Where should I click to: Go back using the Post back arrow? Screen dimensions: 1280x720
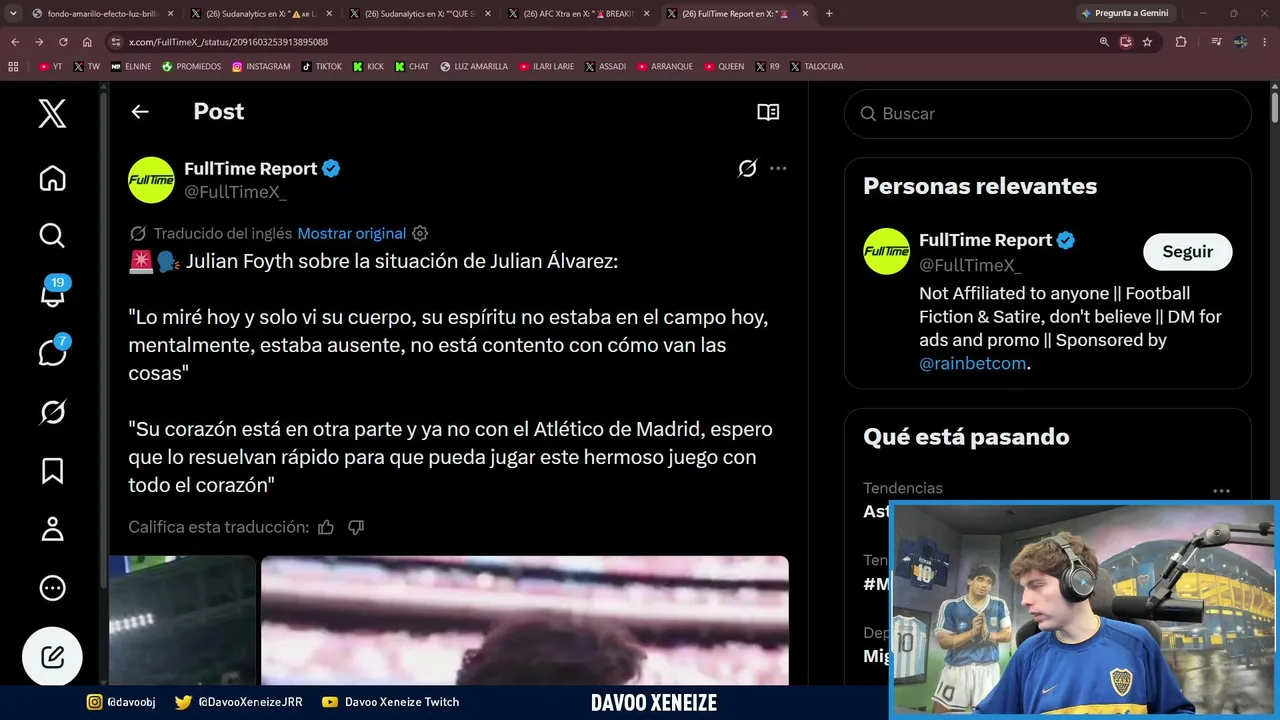point(140,112)
